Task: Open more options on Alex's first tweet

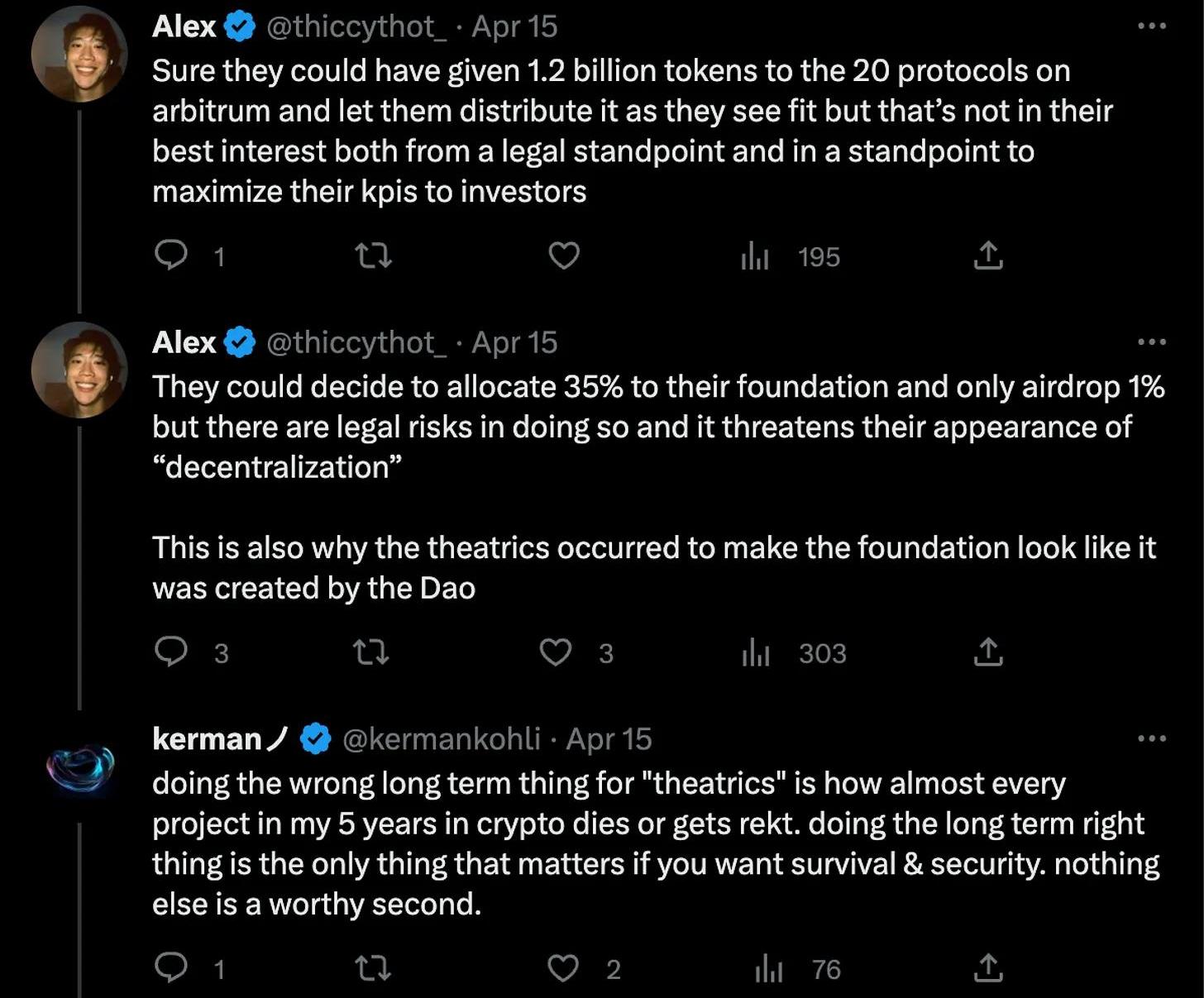Action: 1152,26
